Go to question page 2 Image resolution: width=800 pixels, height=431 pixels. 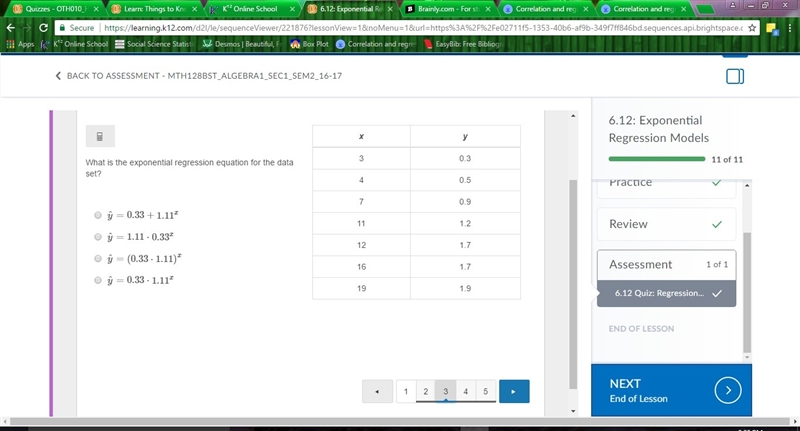[426, 391]
